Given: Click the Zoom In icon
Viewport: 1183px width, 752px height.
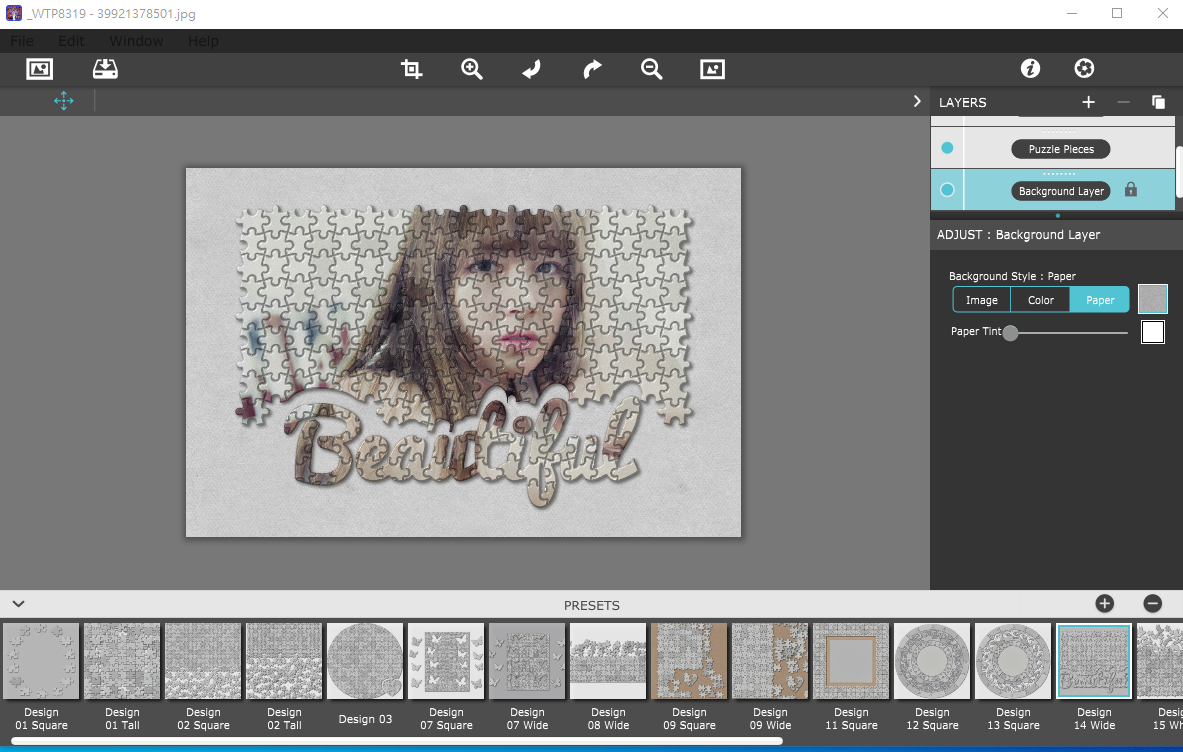Looking at the screenshot, I should pos(471,69).
